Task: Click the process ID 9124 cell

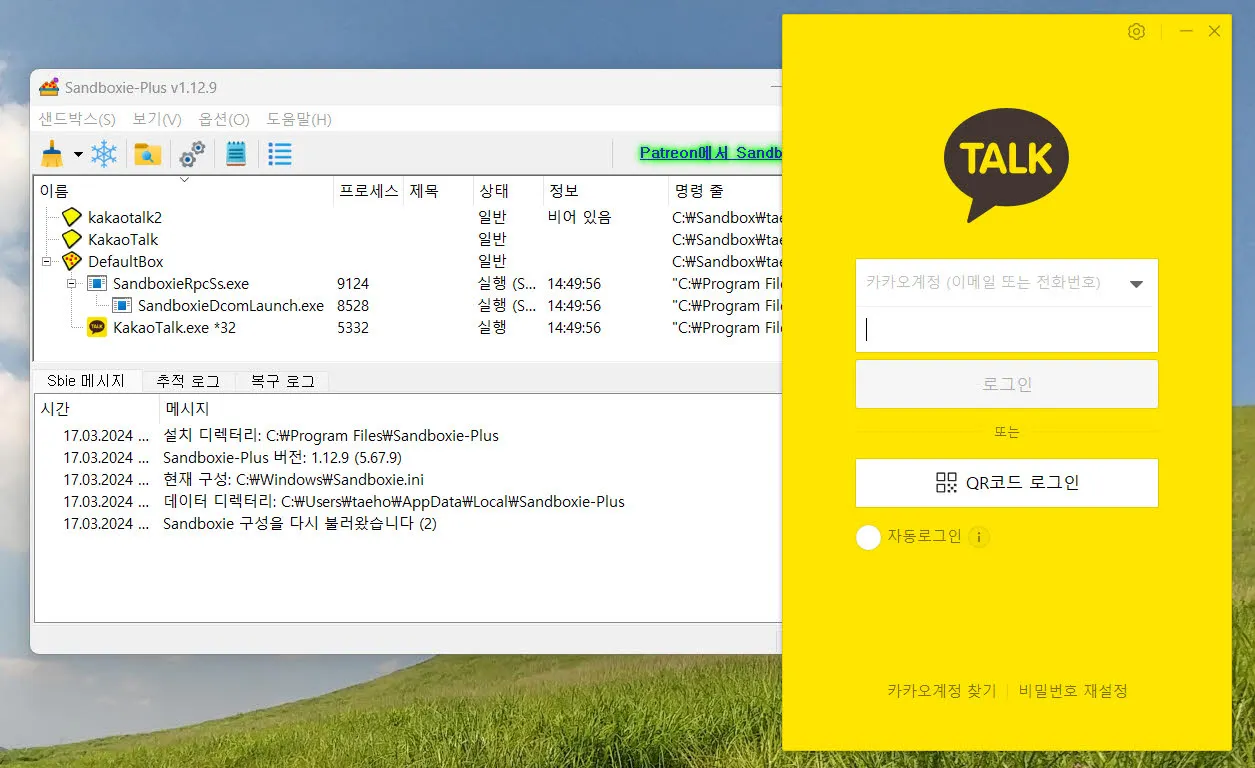Action: click(353, 284)
